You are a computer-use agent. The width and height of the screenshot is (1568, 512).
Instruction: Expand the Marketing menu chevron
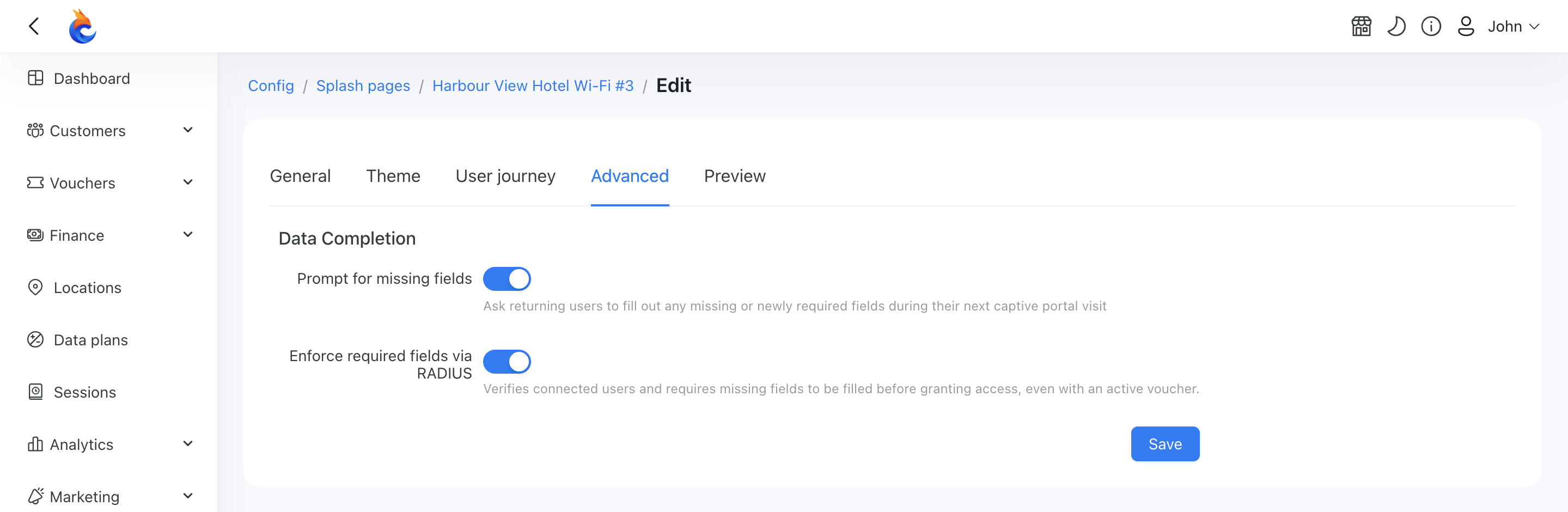[188, 496]
